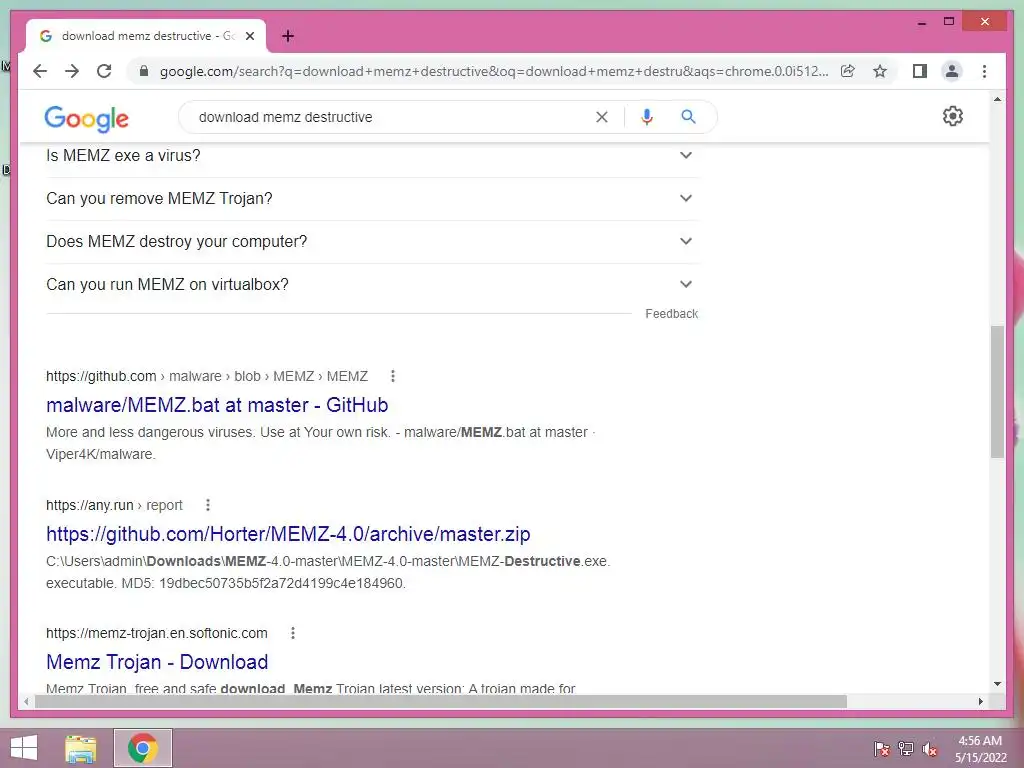
Task: Submit search with magnifier icon
Action: click(688, 117)
